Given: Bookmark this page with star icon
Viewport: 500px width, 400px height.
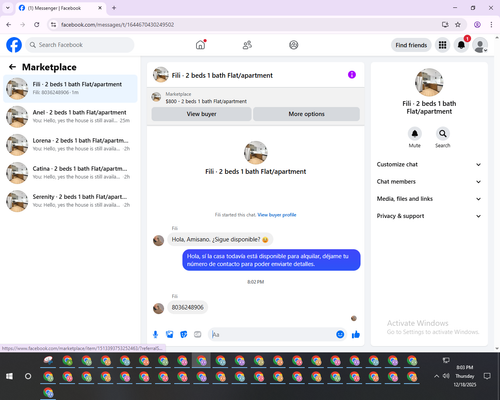Looking at the screenshot, I should tap(458, 25).
